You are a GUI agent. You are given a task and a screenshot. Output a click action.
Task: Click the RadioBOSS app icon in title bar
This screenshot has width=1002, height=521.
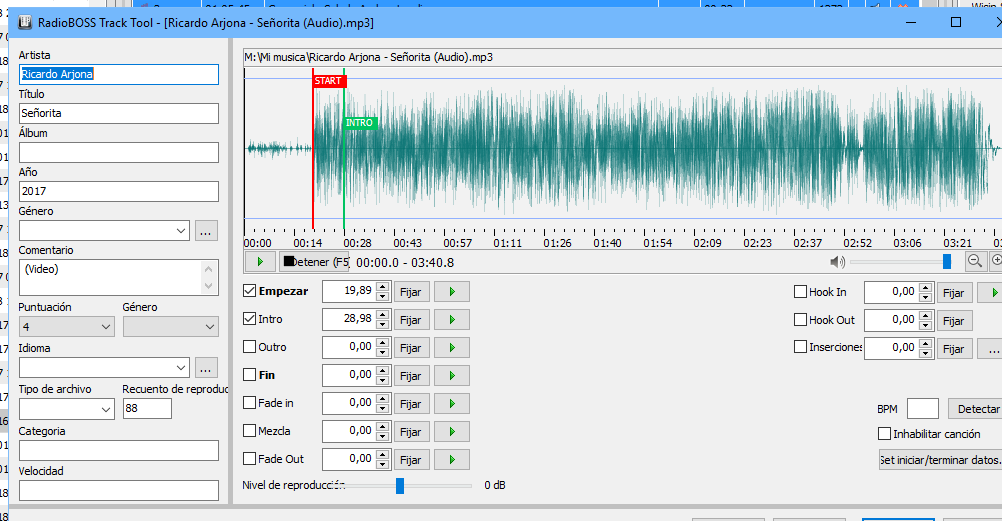coord(25,22)
